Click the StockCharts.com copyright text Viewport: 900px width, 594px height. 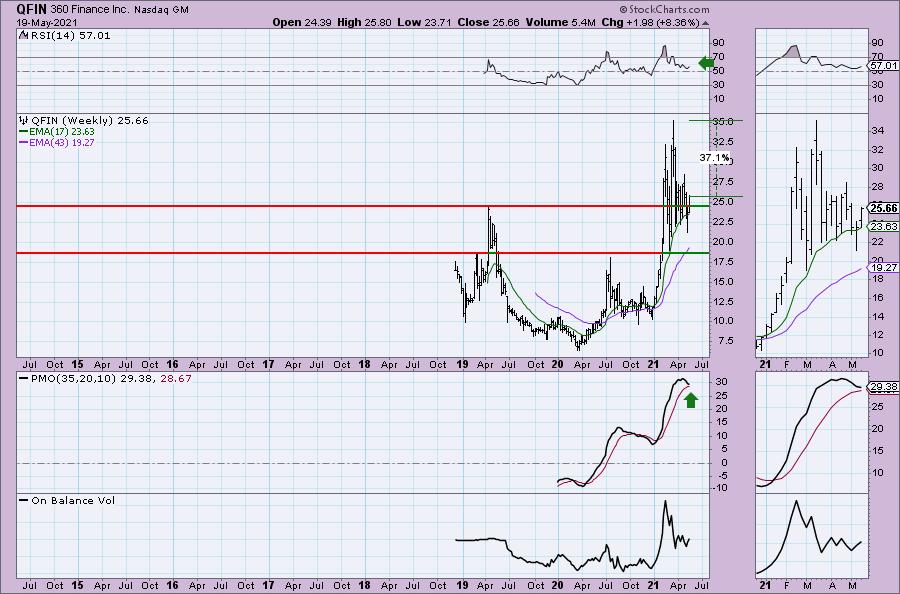[664, 9]
